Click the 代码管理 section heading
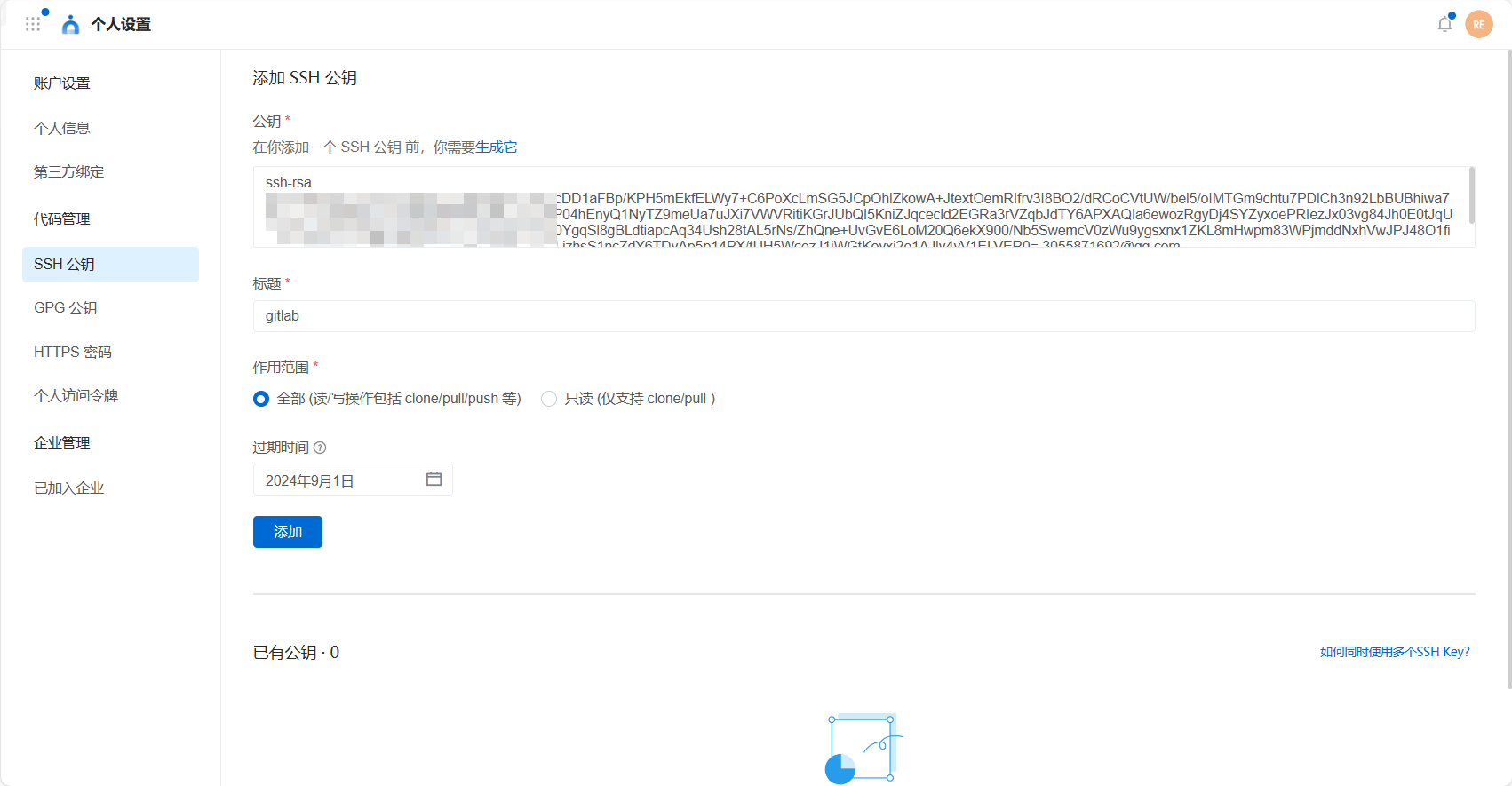Image resolution: width=1512 pixels, height=786 pixels. click(62, 218)
